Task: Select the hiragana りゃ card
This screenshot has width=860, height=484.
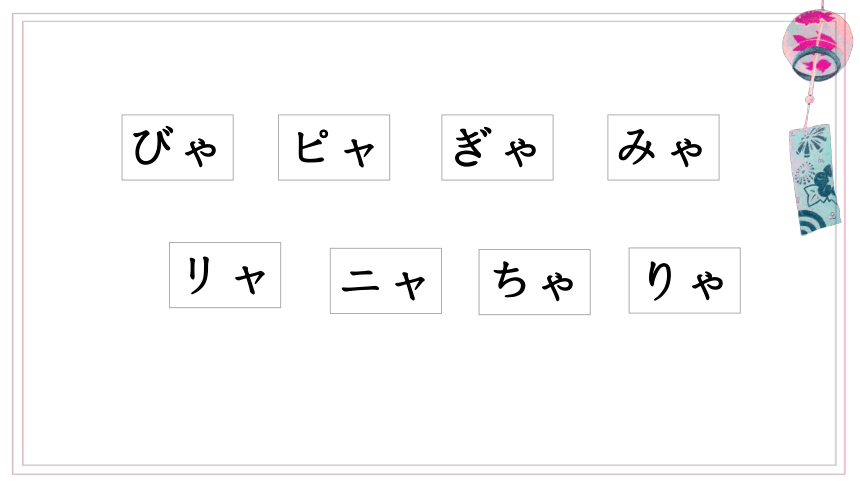Action: [x=684, y=280]
